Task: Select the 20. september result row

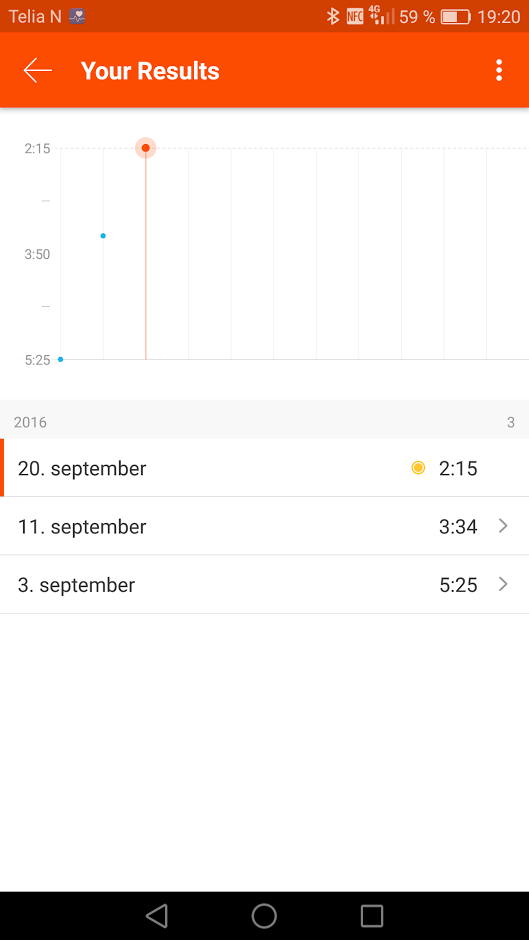Action: coord(264,468)
